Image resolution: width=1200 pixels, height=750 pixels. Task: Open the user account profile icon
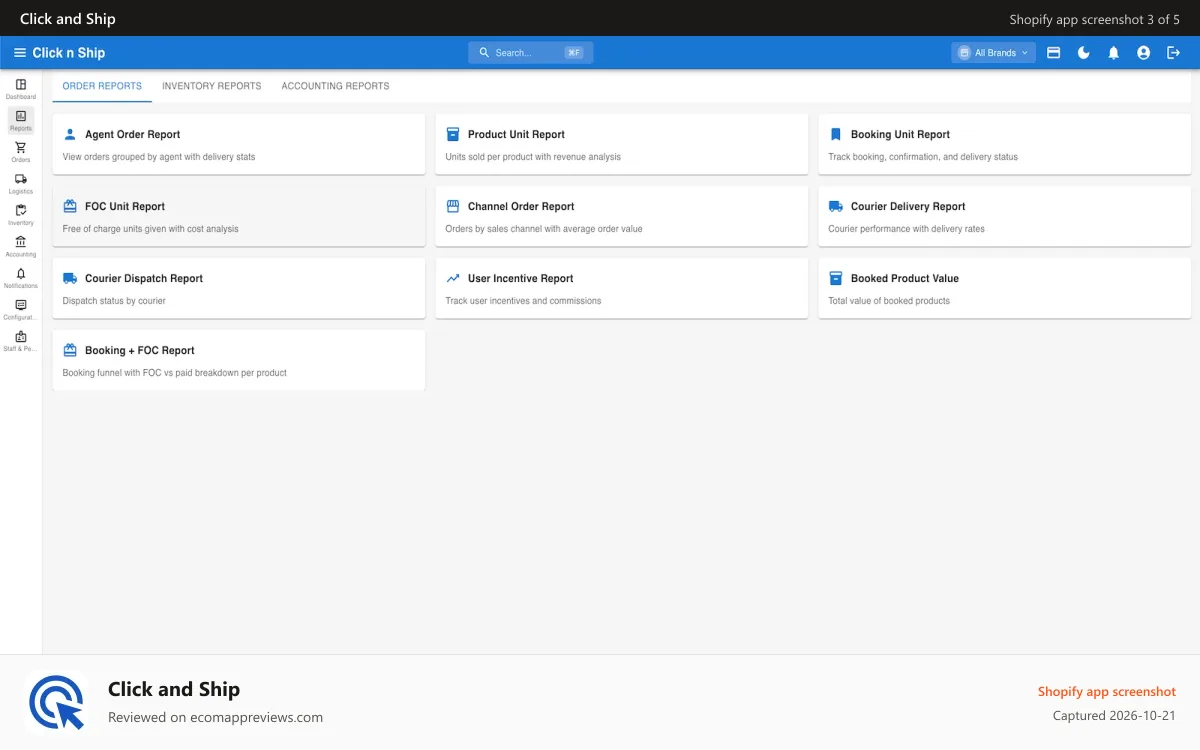coord(1144,53)
